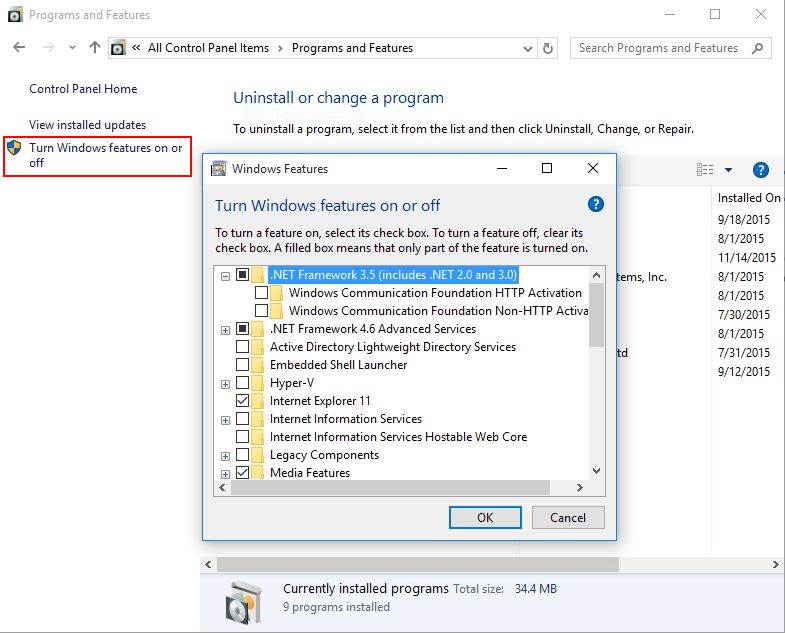The image size is (785, 633).
Task: Click Cancel in Windows Features dialog
Action: pos(568,517)
